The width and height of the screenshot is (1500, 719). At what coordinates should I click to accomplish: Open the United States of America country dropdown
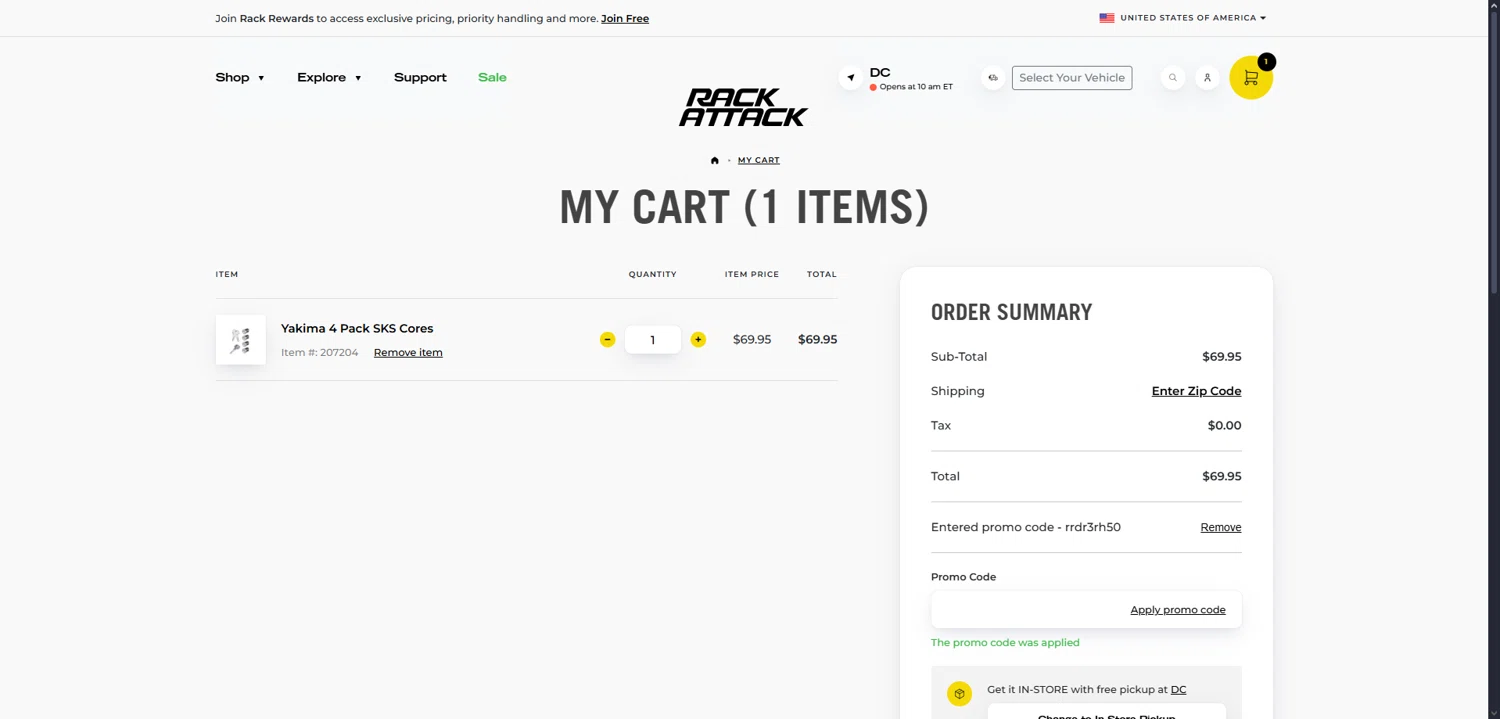click(x=1193, y=18)
